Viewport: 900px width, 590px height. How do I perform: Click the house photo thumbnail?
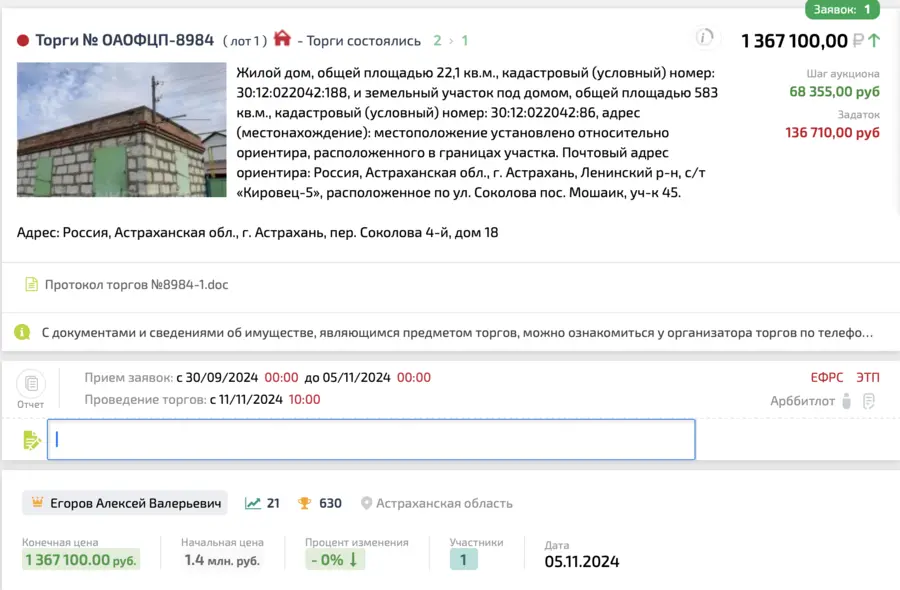coord(122,130)
